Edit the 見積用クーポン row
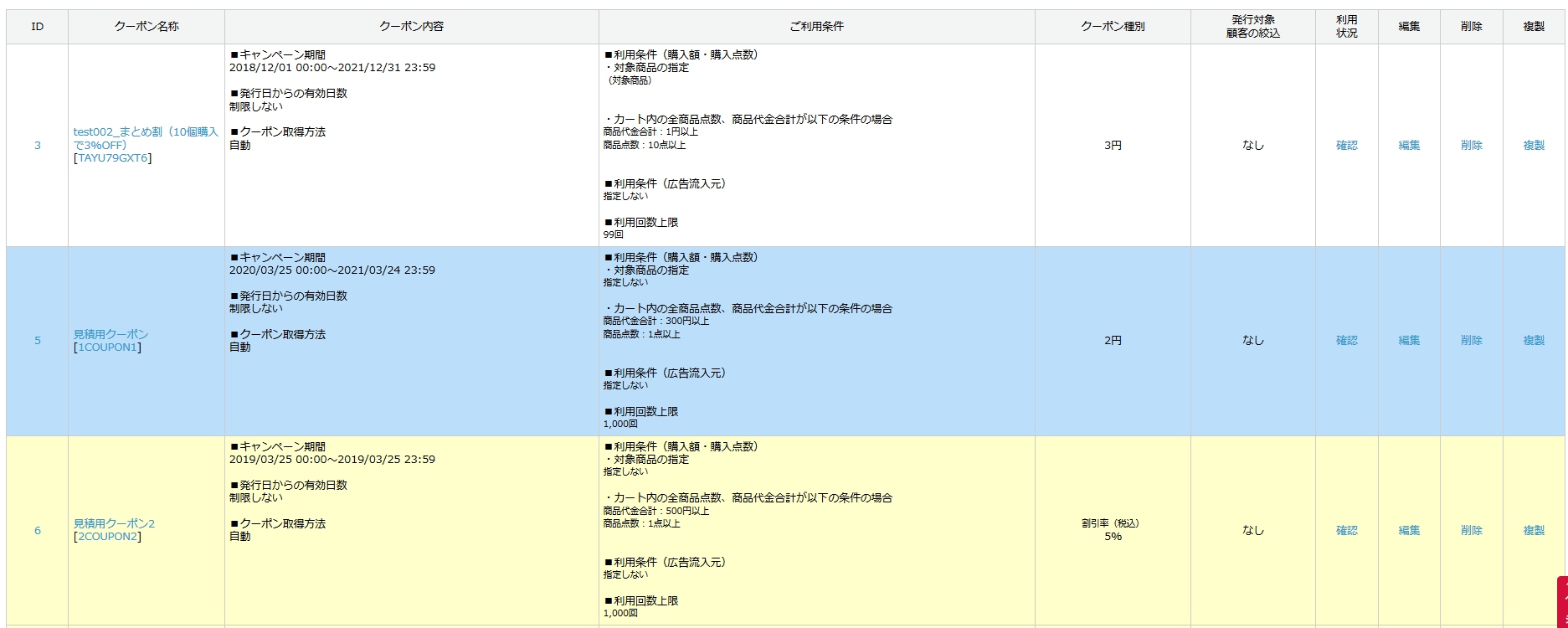 click(x=1409, y=341)
